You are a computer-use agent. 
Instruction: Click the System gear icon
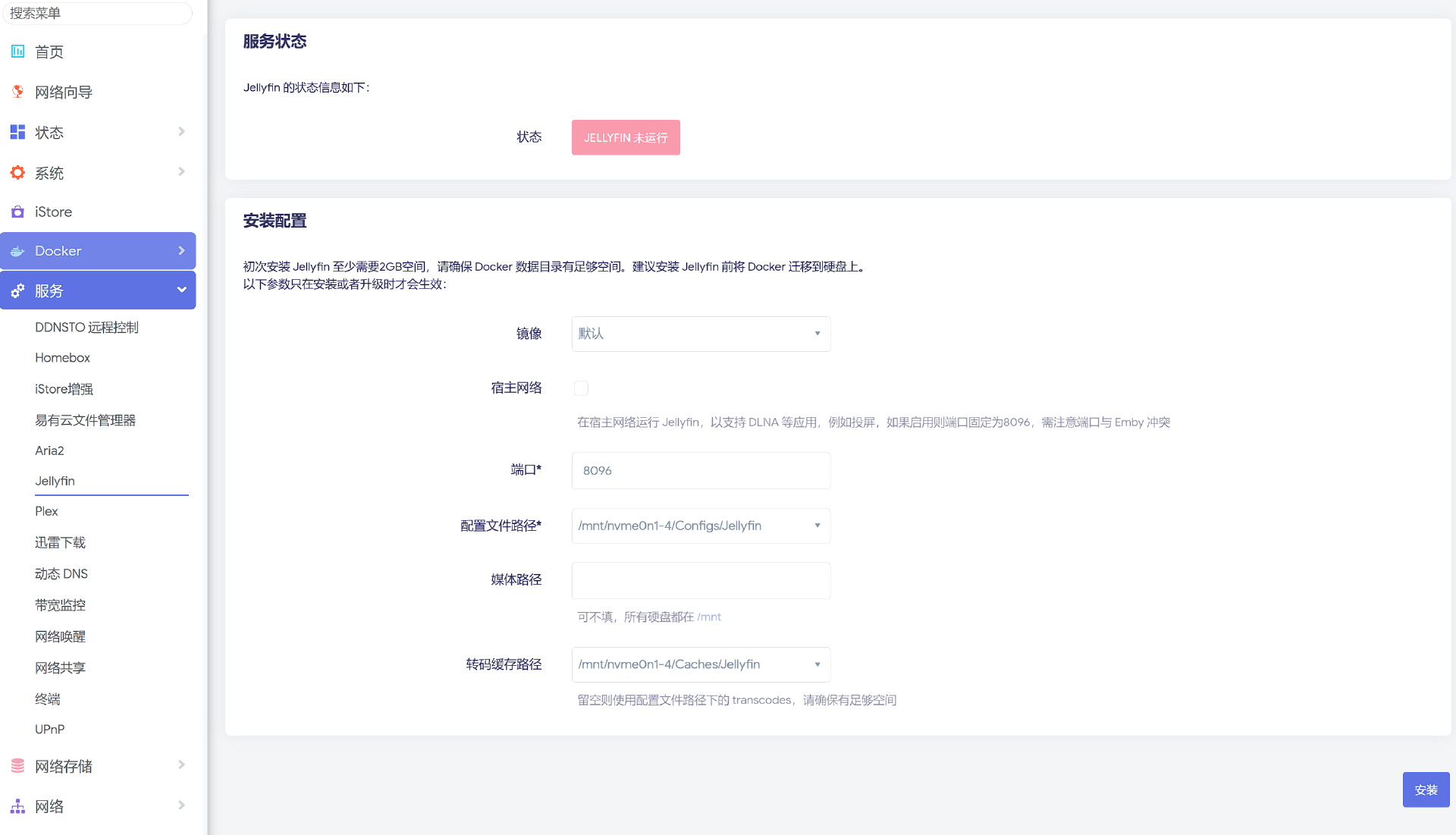[x=17, y=173]
